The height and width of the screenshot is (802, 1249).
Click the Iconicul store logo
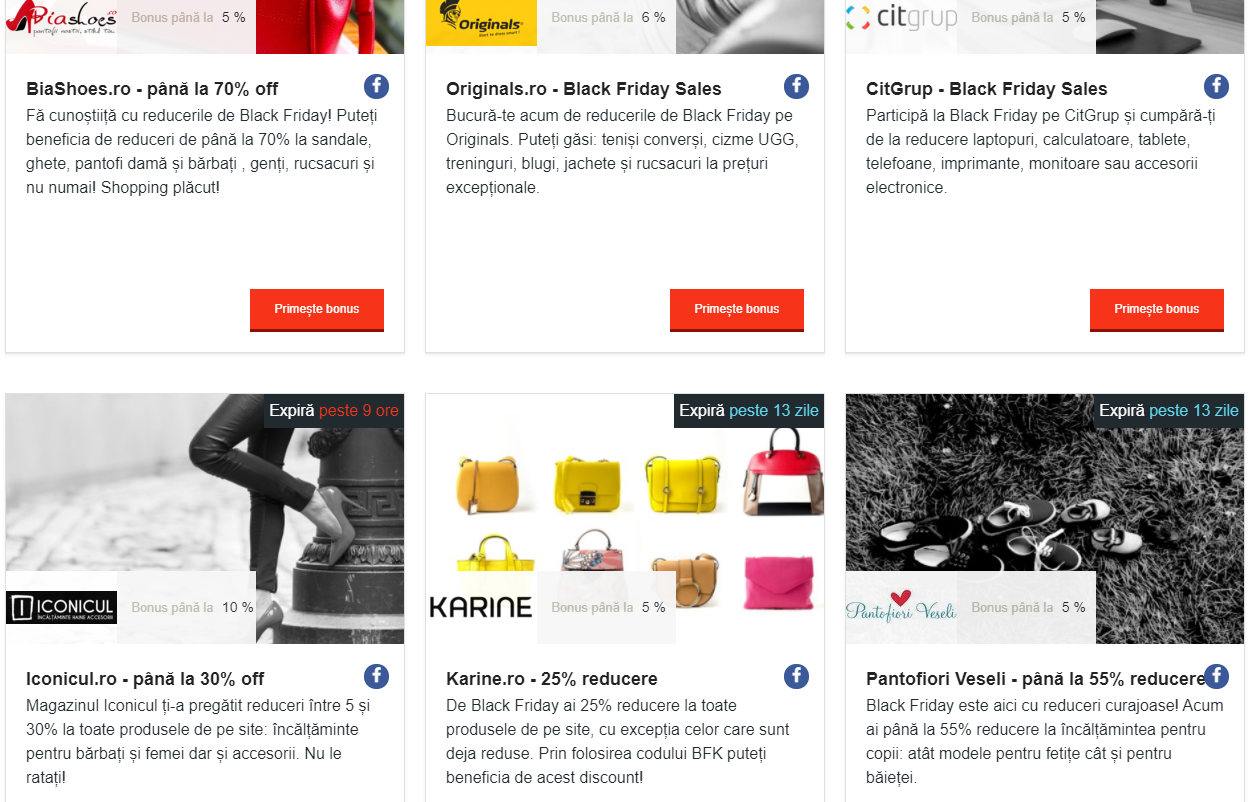(61, 607)
